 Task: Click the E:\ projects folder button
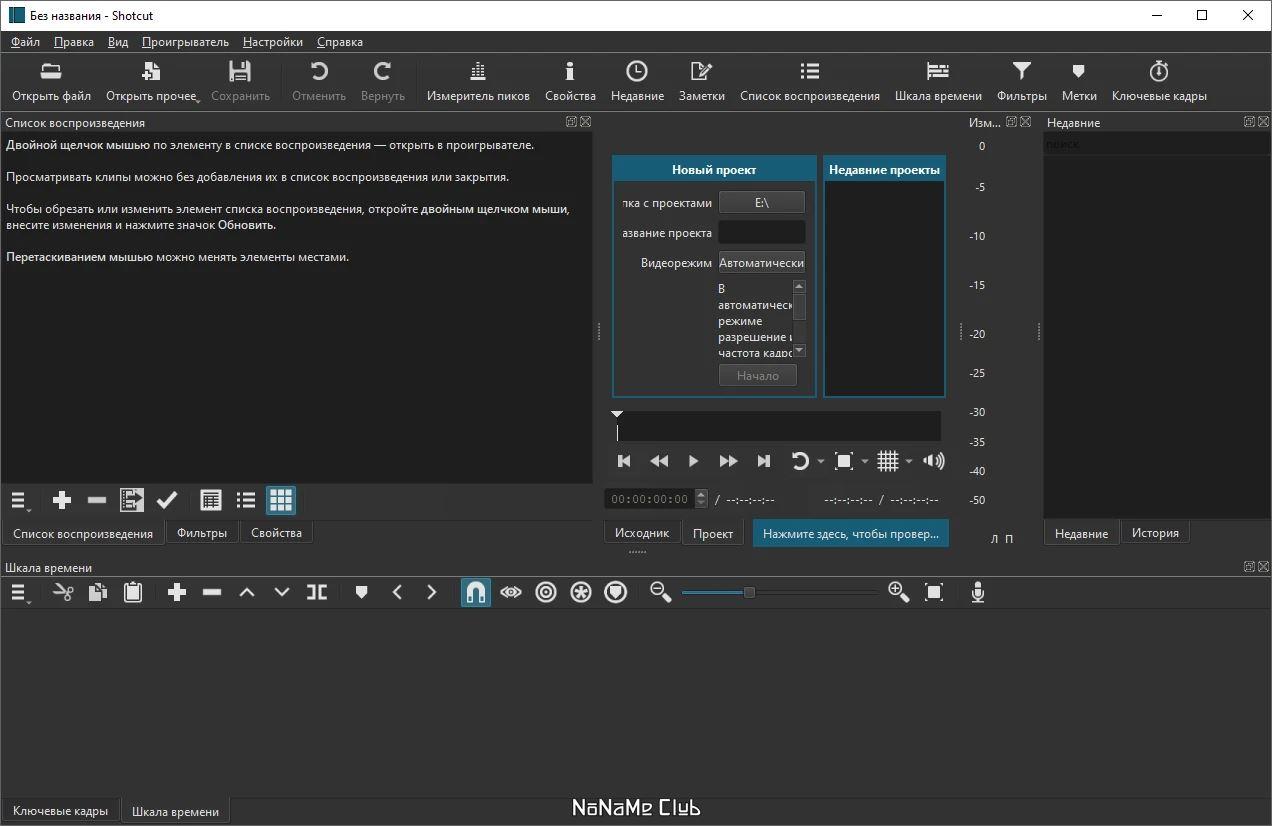point(762,203)
